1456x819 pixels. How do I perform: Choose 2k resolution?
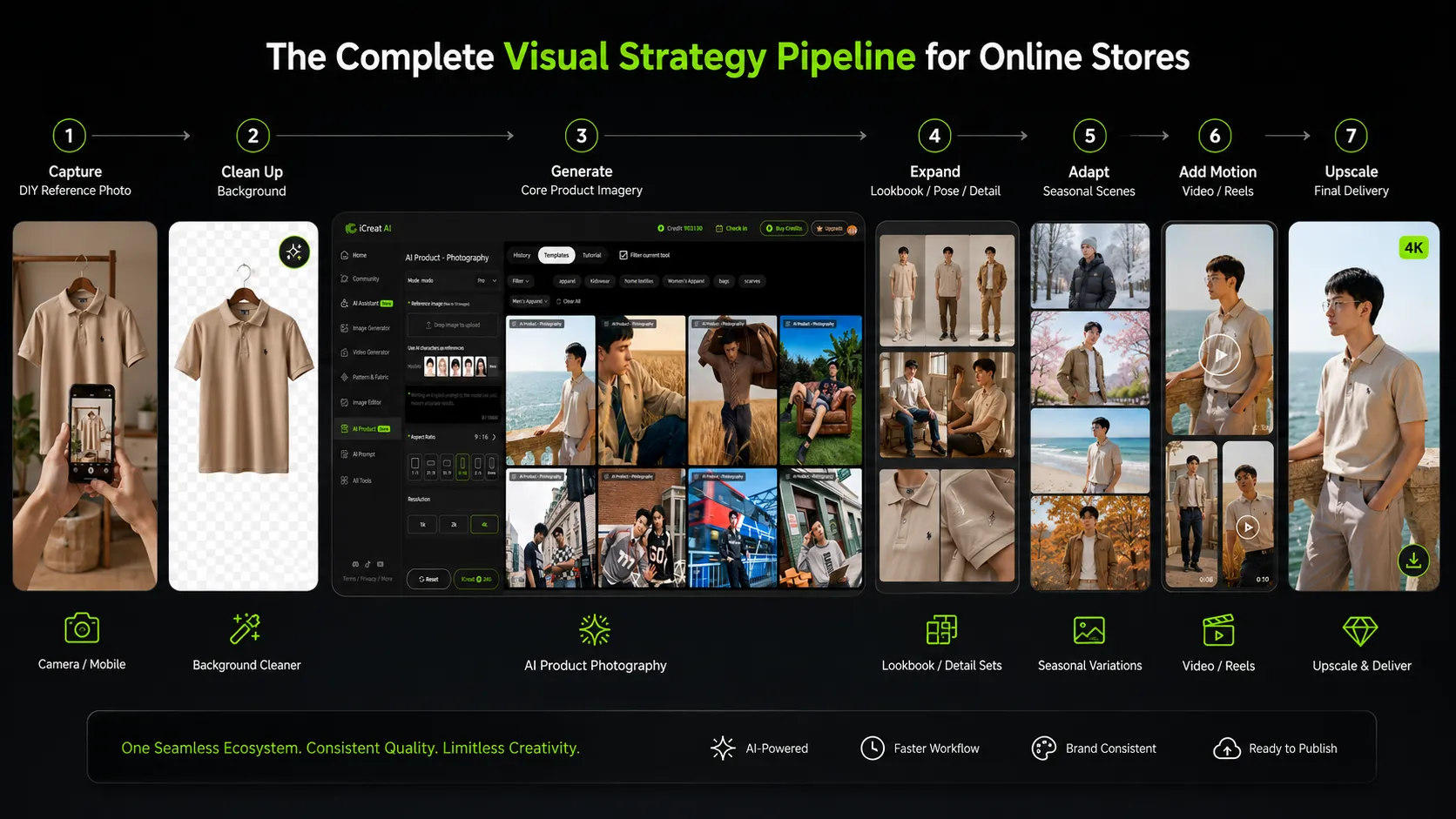point(454,525)
